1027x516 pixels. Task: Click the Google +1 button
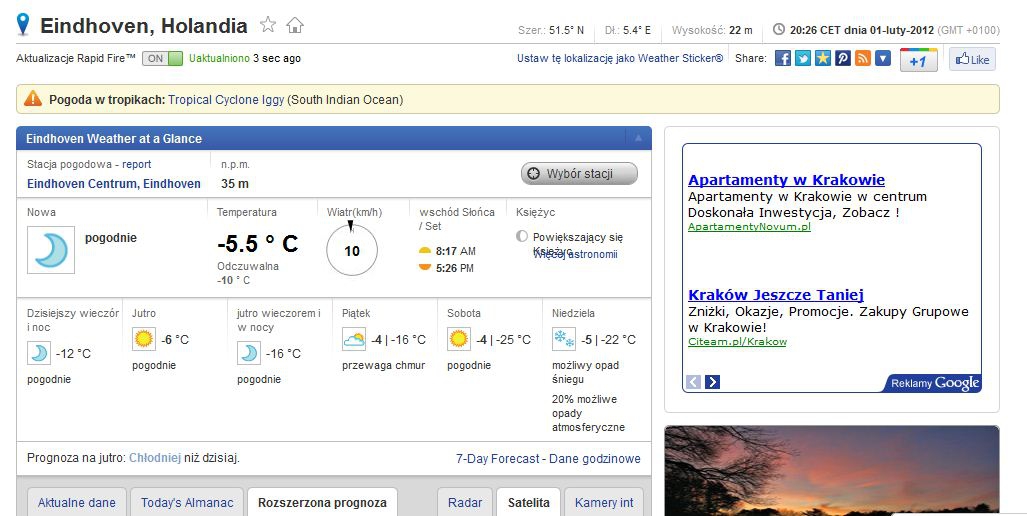click(x=918, y=60)
